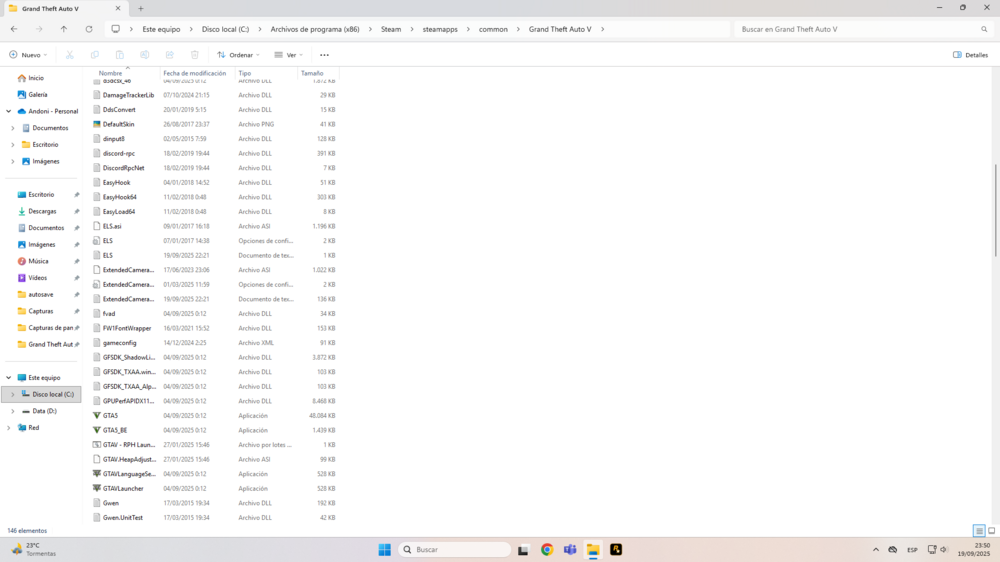1000x562 pixels.
Task: Close the Grand Theft Auto V tab
Action: click(118, 9)
